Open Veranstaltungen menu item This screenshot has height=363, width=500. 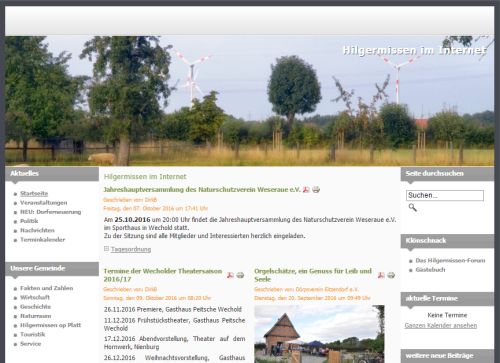pyautogui.click(x=44, y=203)
